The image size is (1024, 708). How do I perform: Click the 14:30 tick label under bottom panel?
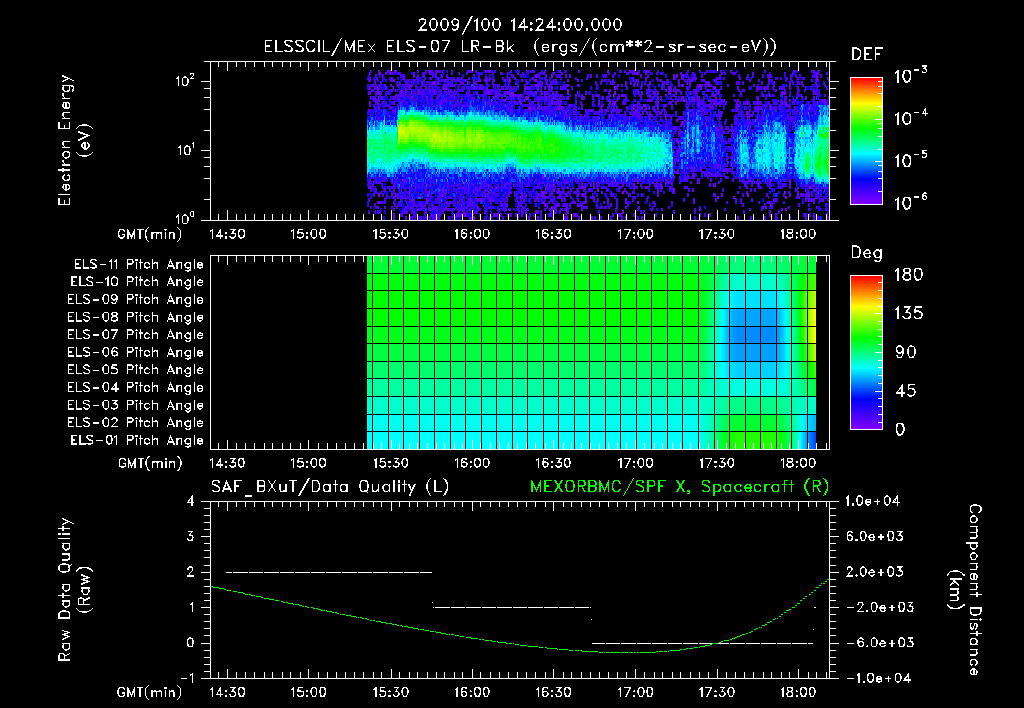click(227, 692)
